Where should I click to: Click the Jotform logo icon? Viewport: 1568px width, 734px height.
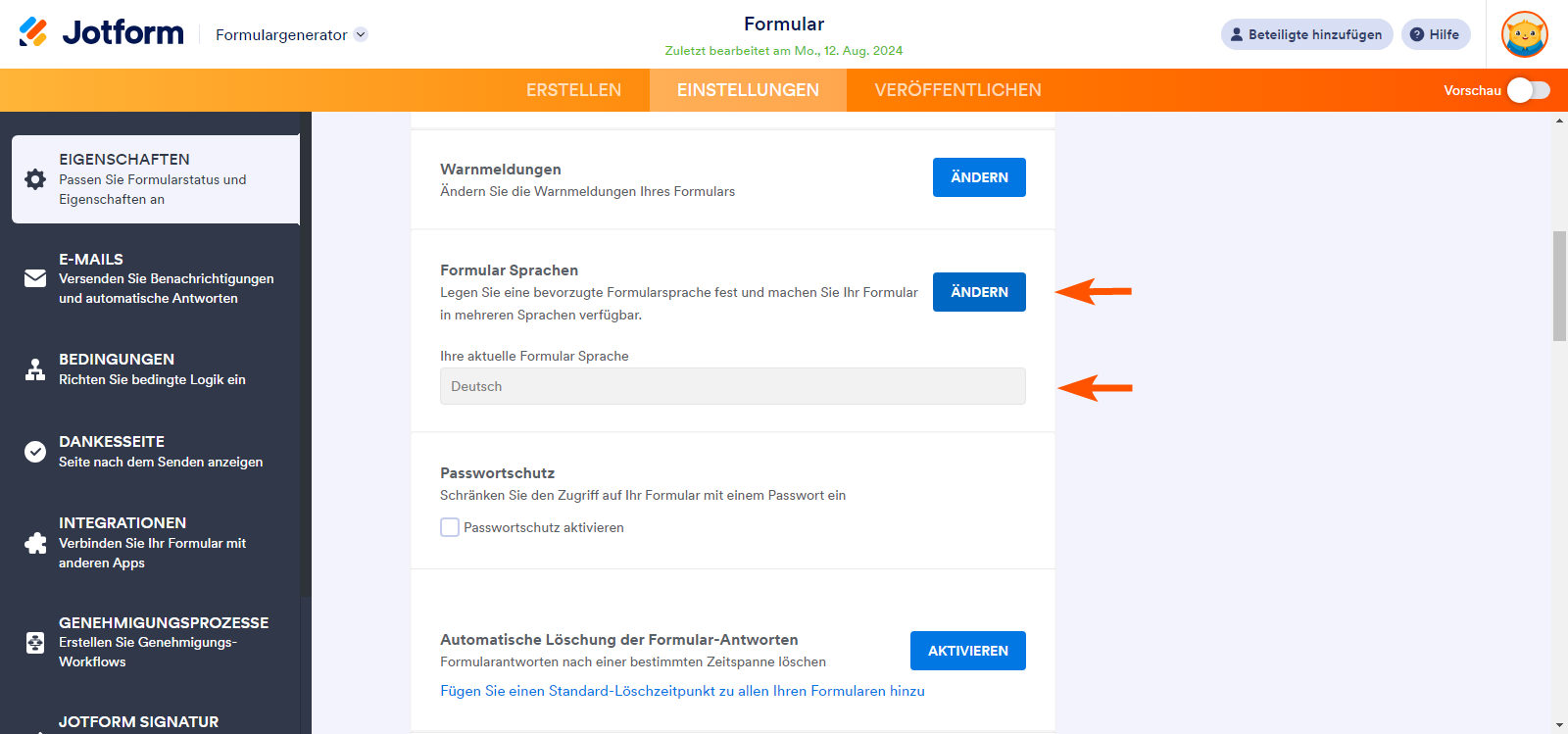33,32
